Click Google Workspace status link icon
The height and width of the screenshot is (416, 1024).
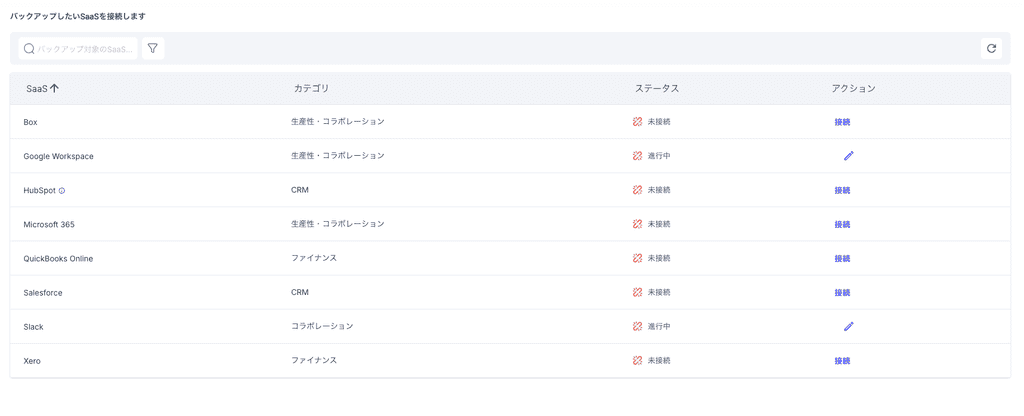(x=638, y=156)
